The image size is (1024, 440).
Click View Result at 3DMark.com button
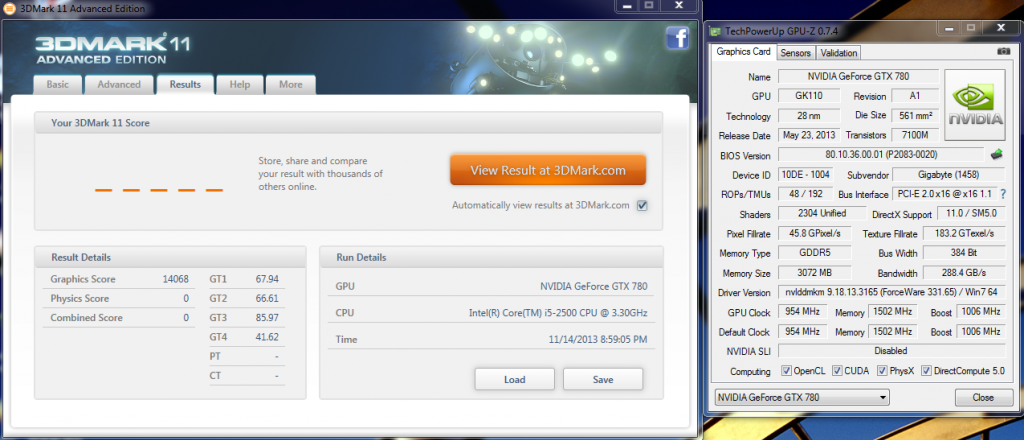548,170
